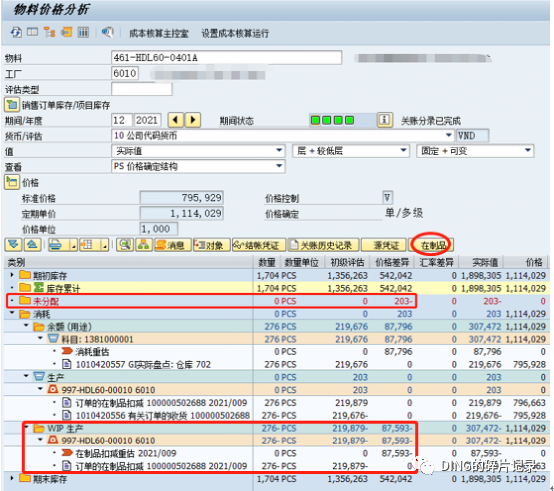Click the 实际值 column header
Image resolution: width=554 pixels, height=491 pixels.
(481, 262)
